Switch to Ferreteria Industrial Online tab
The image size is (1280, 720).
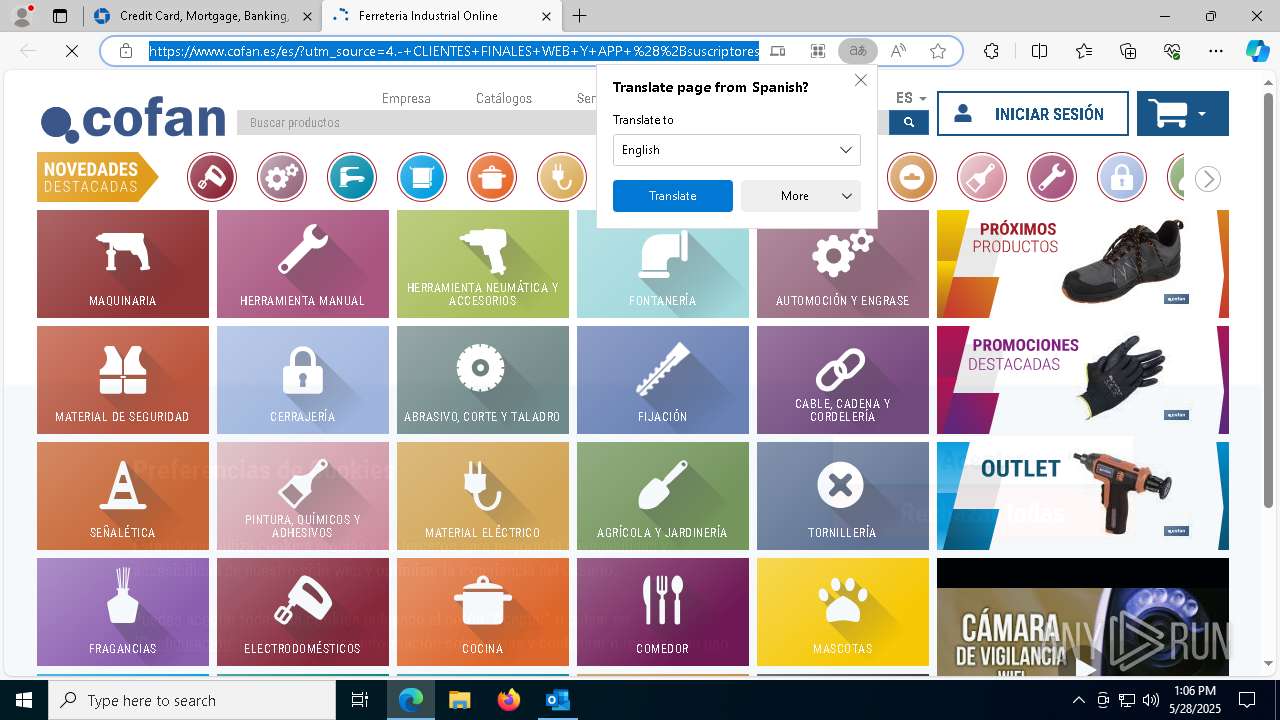coord(444,16)
